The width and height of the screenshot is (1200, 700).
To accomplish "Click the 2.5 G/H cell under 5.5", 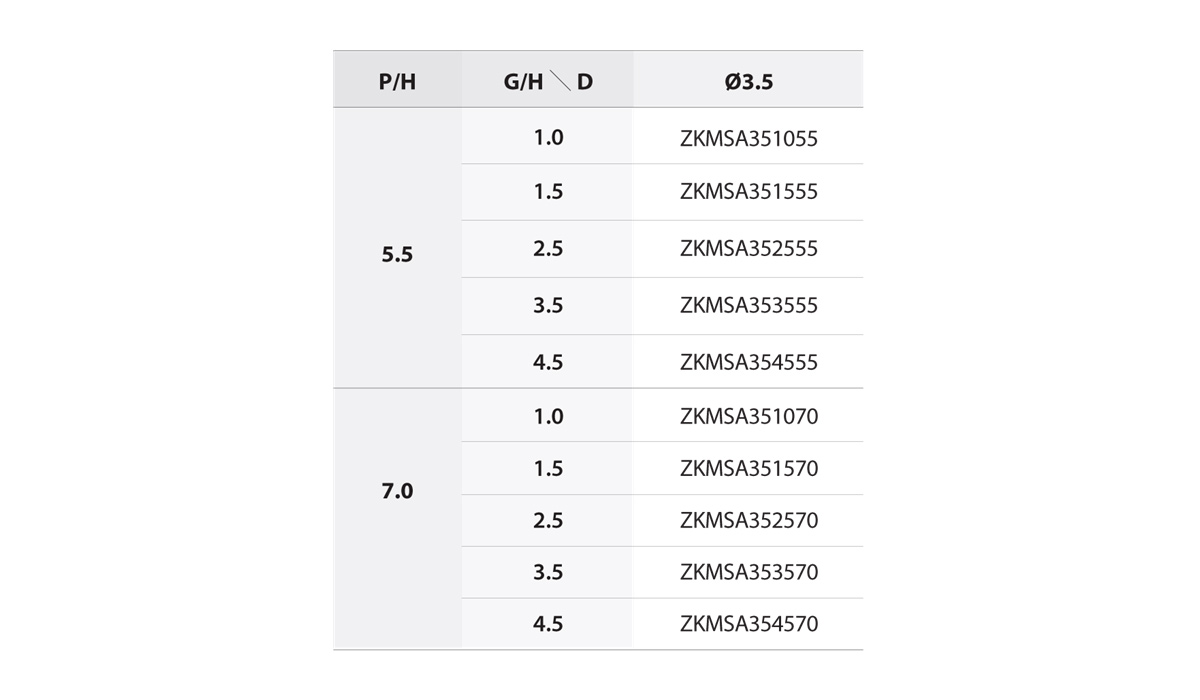I will [x=547, y=249].
